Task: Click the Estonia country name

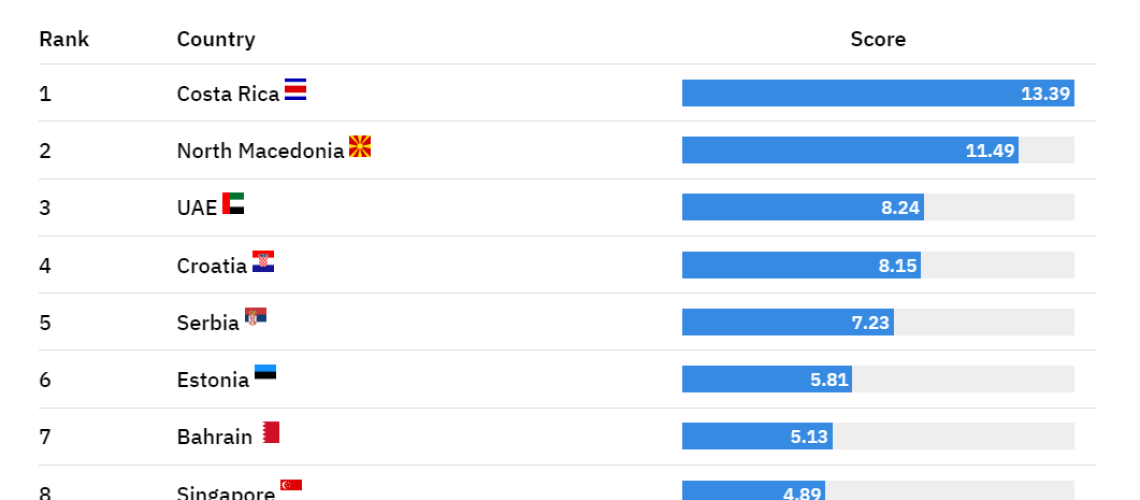Action: (213, 379)
